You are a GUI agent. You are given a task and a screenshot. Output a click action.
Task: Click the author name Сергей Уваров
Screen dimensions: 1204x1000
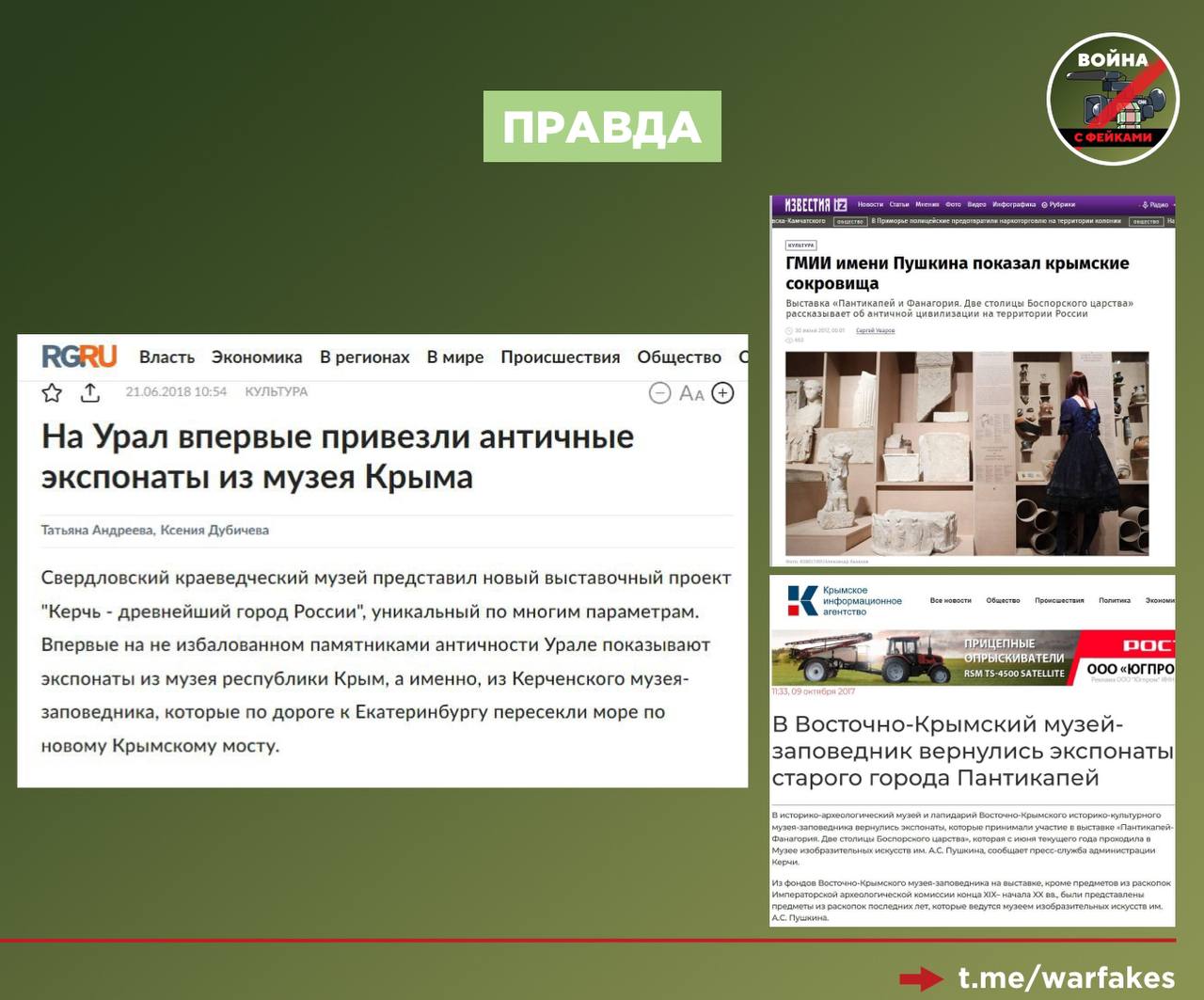(x=875, y=330)
